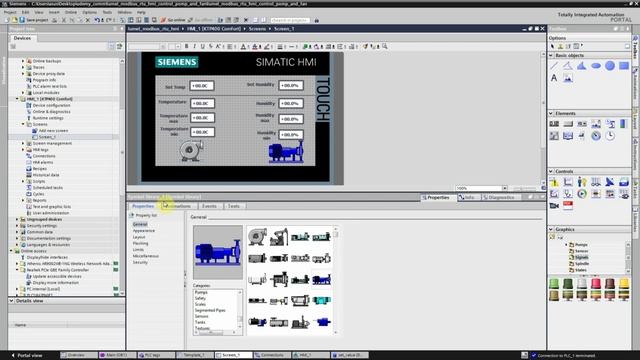
Task: Open the Project menu
Action: click(10, 12)
